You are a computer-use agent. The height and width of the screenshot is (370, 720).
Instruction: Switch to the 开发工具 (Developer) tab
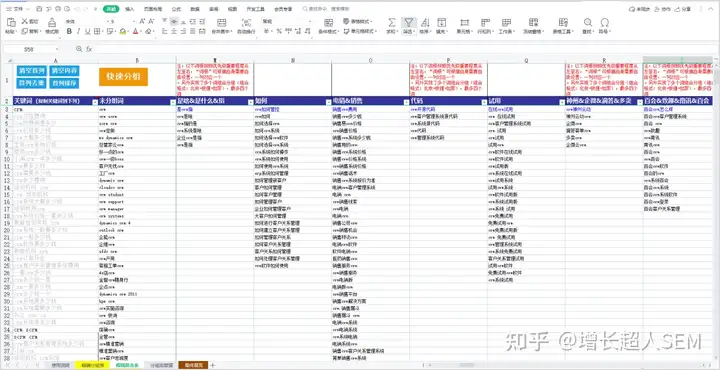256,9
